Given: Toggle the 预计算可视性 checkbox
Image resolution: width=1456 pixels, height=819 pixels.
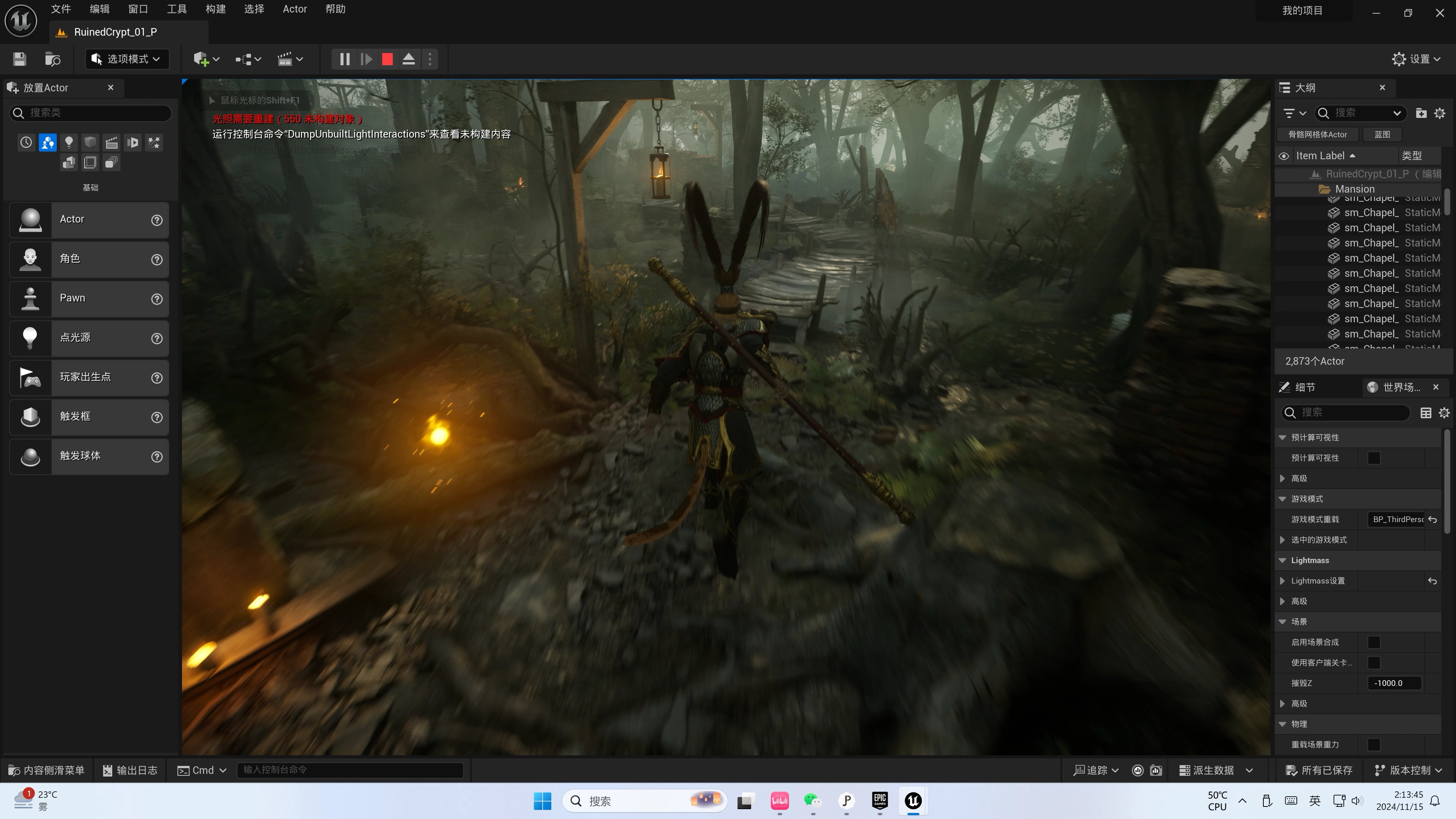Looking at the screenshot, I should (x=1373, y=458).
